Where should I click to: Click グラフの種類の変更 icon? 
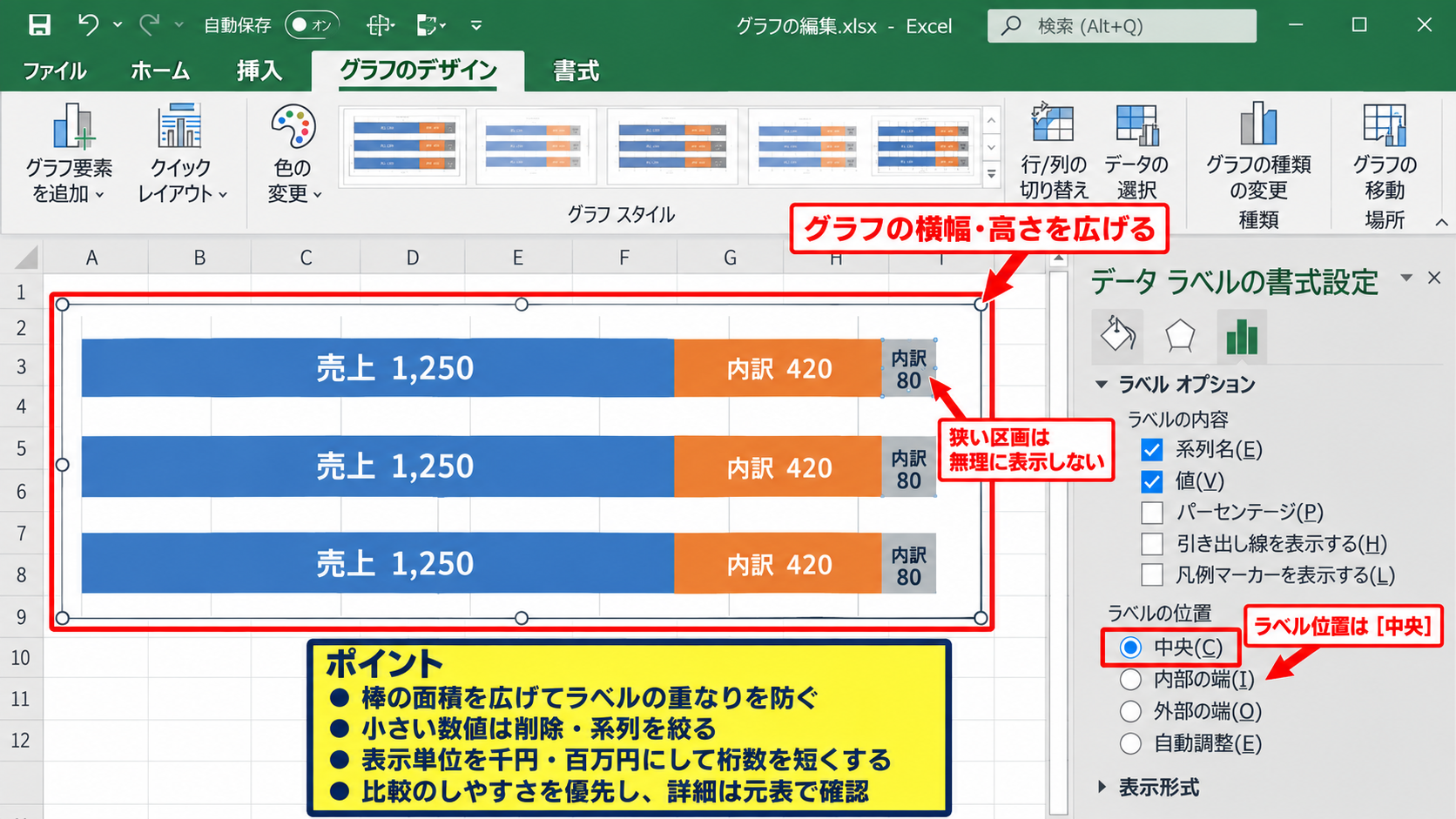(x=1258, y=123)
